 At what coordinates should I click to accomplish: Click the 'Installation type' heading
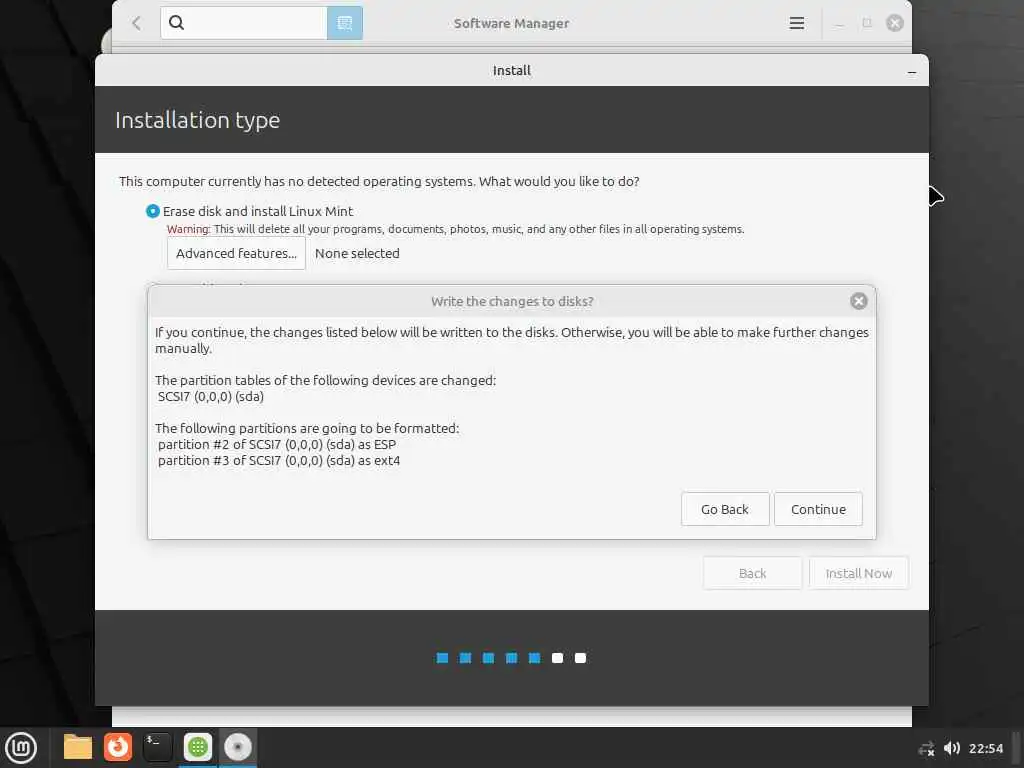coord(197,120)
